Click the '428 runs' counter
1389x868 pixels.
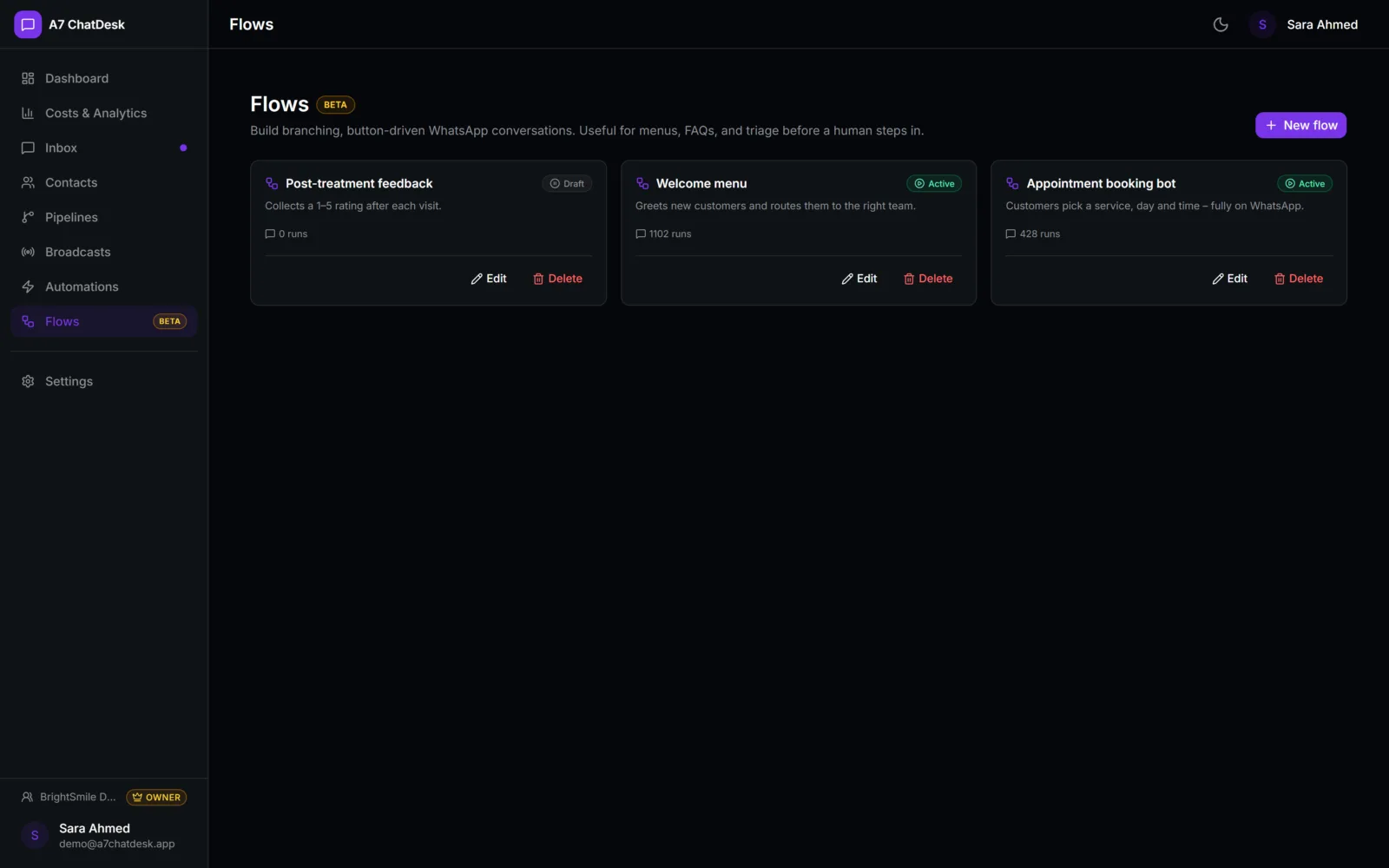click(1033, 233)
